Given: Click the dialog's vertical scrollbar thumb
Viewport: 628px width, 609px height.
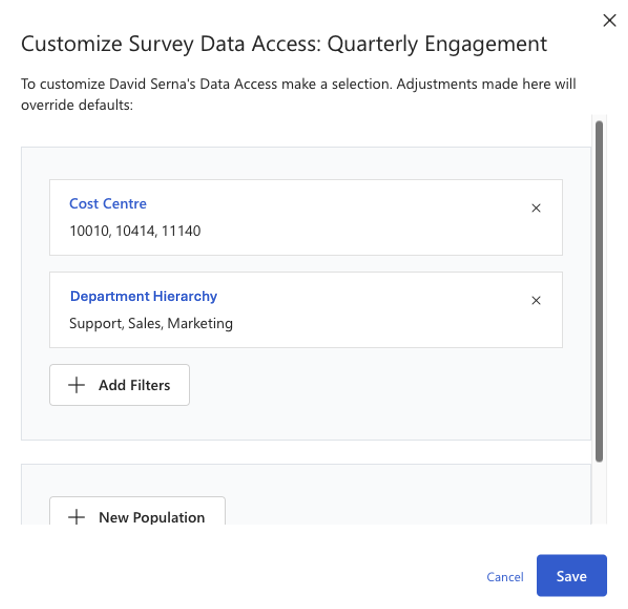Looking at the screenshot, I should tap(599, 291).
